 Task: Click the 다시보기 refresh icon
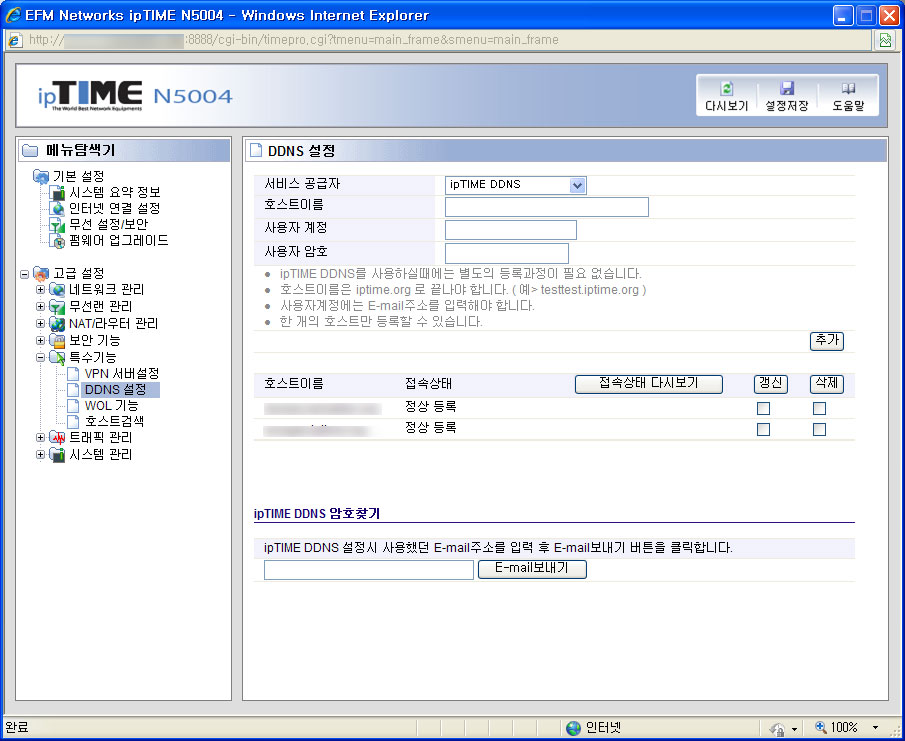(x=727, y=88)
